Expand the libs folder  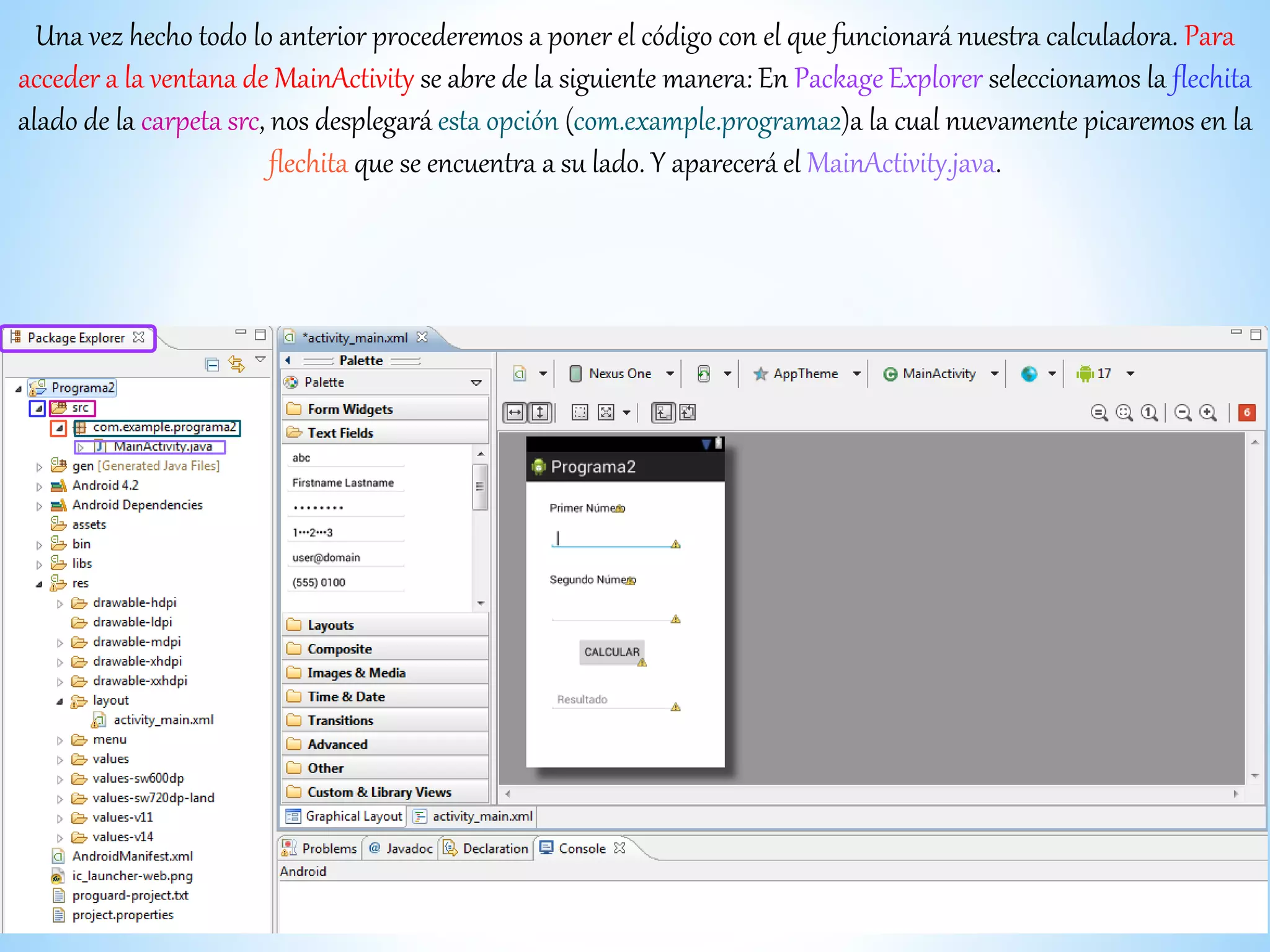(x=39, y=565)
